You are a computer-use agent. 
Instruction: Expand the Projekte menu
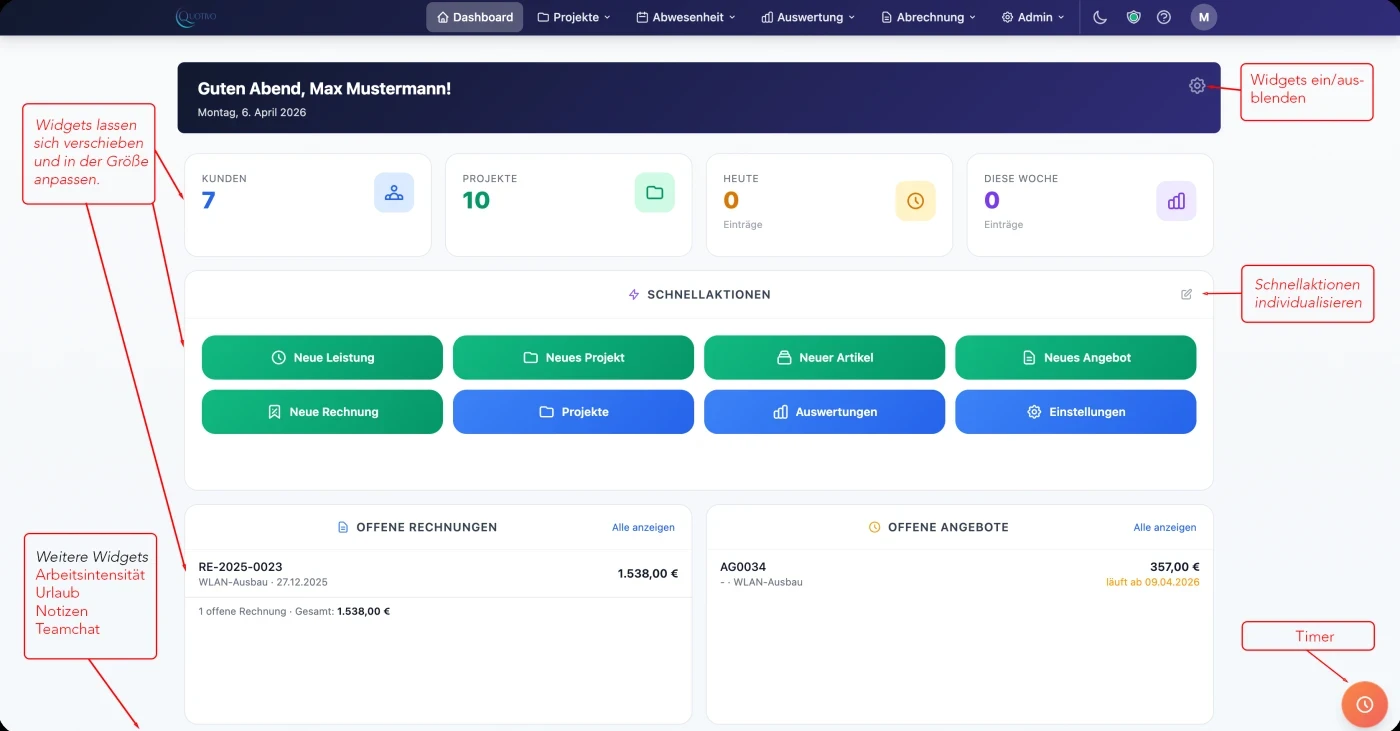click(x=574, y=17)
